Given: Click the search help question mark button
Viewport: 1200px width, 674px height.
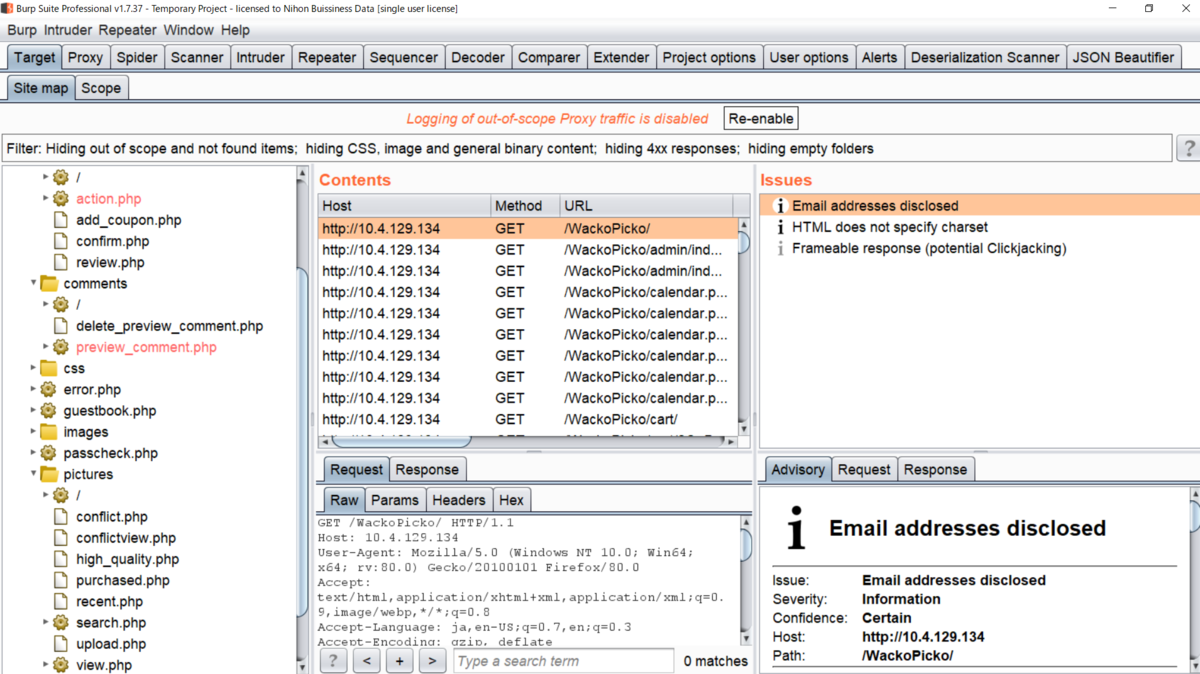Looking at the screenshot, I should click(333, 661).
